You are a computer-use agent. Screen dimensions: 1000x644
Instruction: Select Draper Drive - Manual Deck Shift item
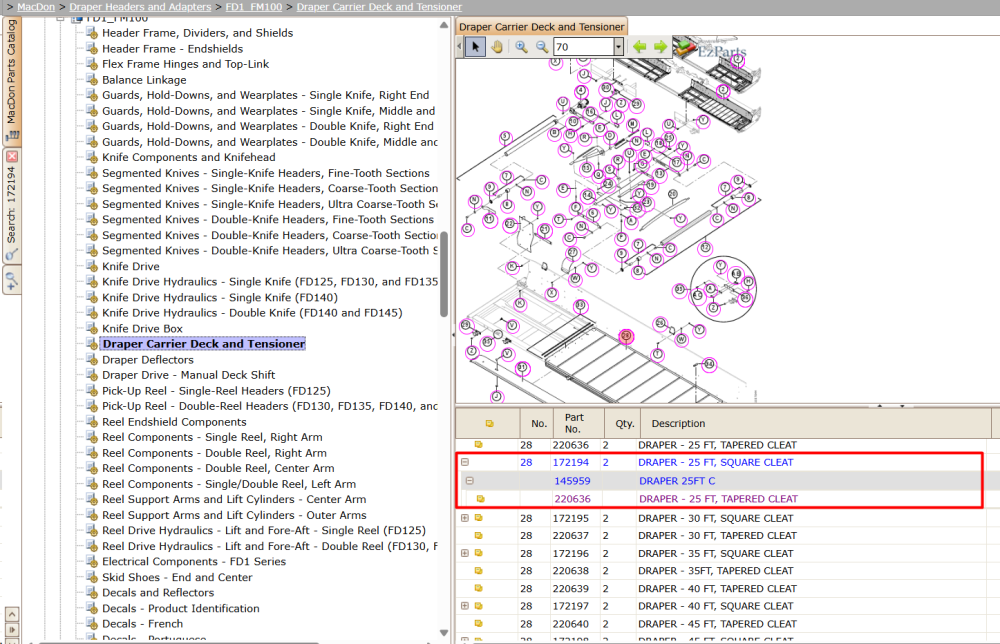(189, 375)
